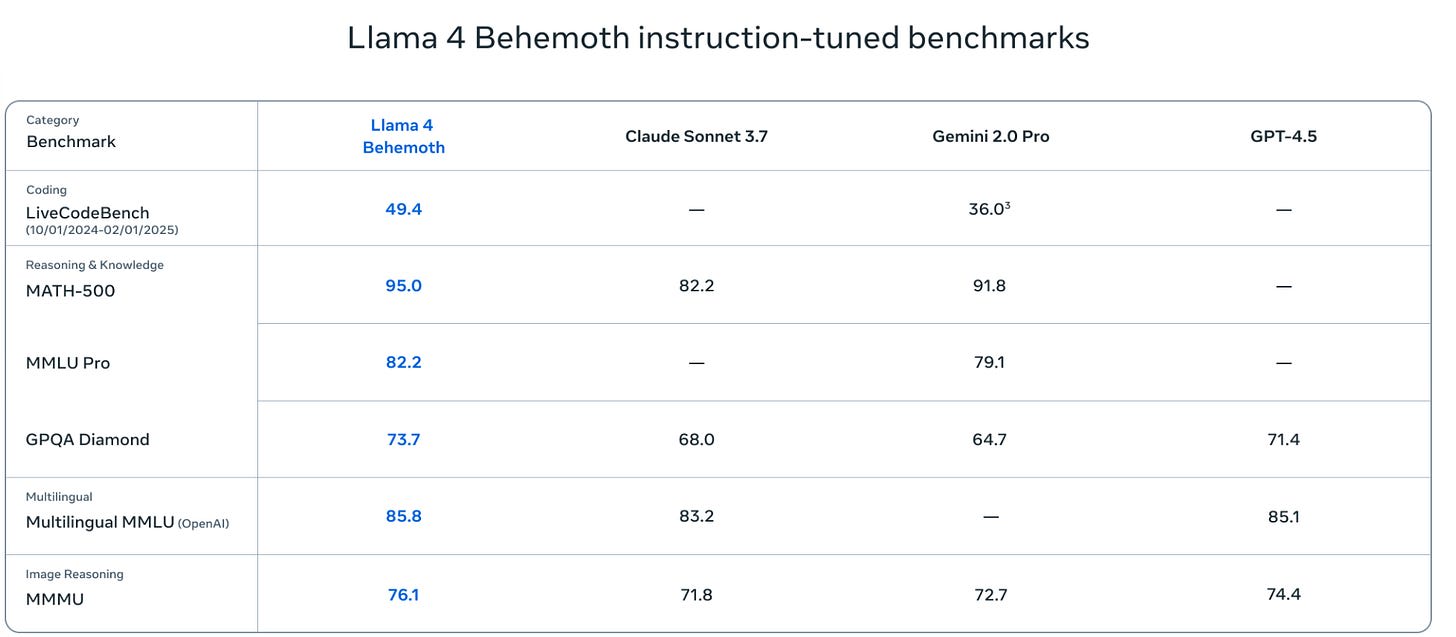This screenshot has height=637, width=1456.
Task: Select GPT-4.5's 71.4 GPQA Diamond score
Action: pos(1283,439)
